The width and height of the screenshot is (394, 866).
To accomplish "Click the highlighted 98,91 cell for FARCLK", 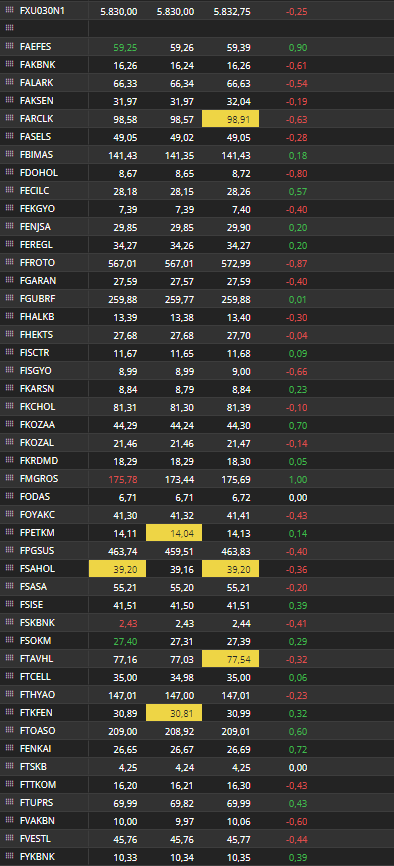I will pyautogui.click(x=230, y=119).
